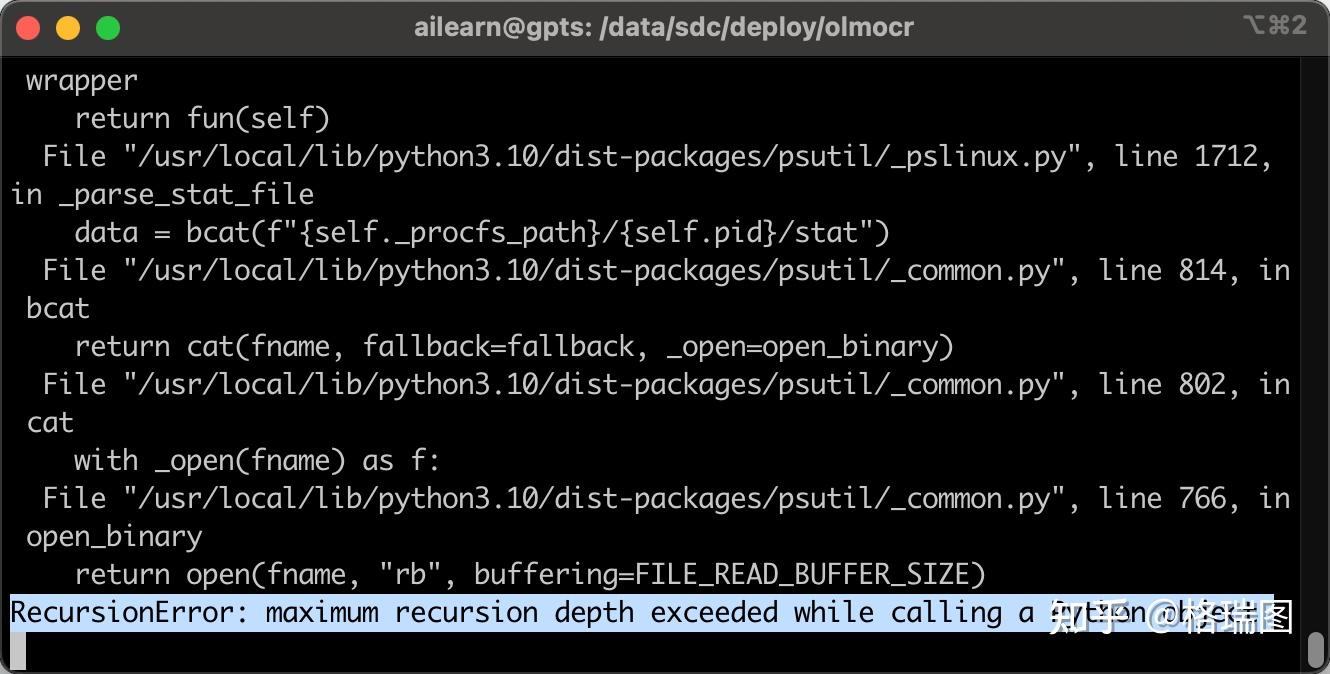
Task: Minimize the terminal with the yellow button
Action: pos(68,28)
